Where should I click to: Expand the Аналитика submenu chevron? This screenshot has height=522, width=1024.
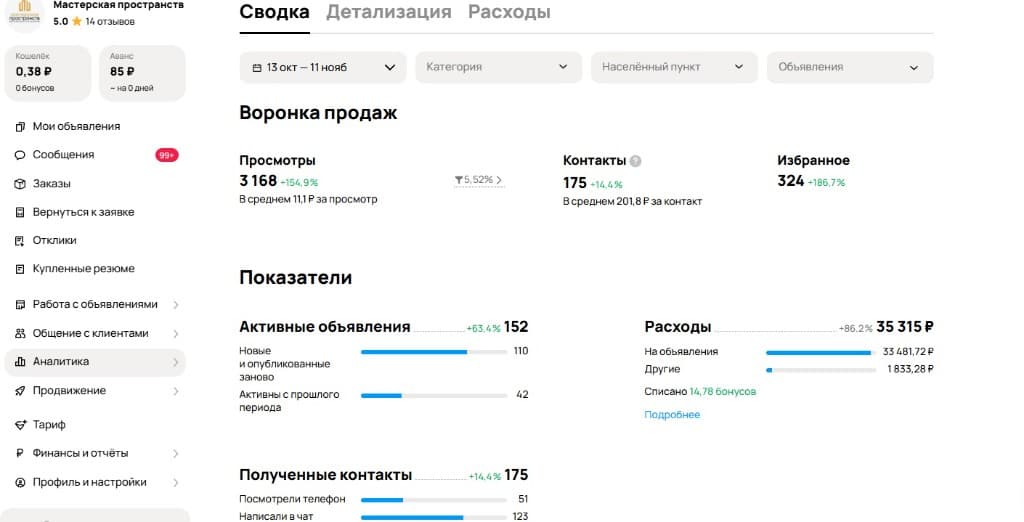click(176, 362)
